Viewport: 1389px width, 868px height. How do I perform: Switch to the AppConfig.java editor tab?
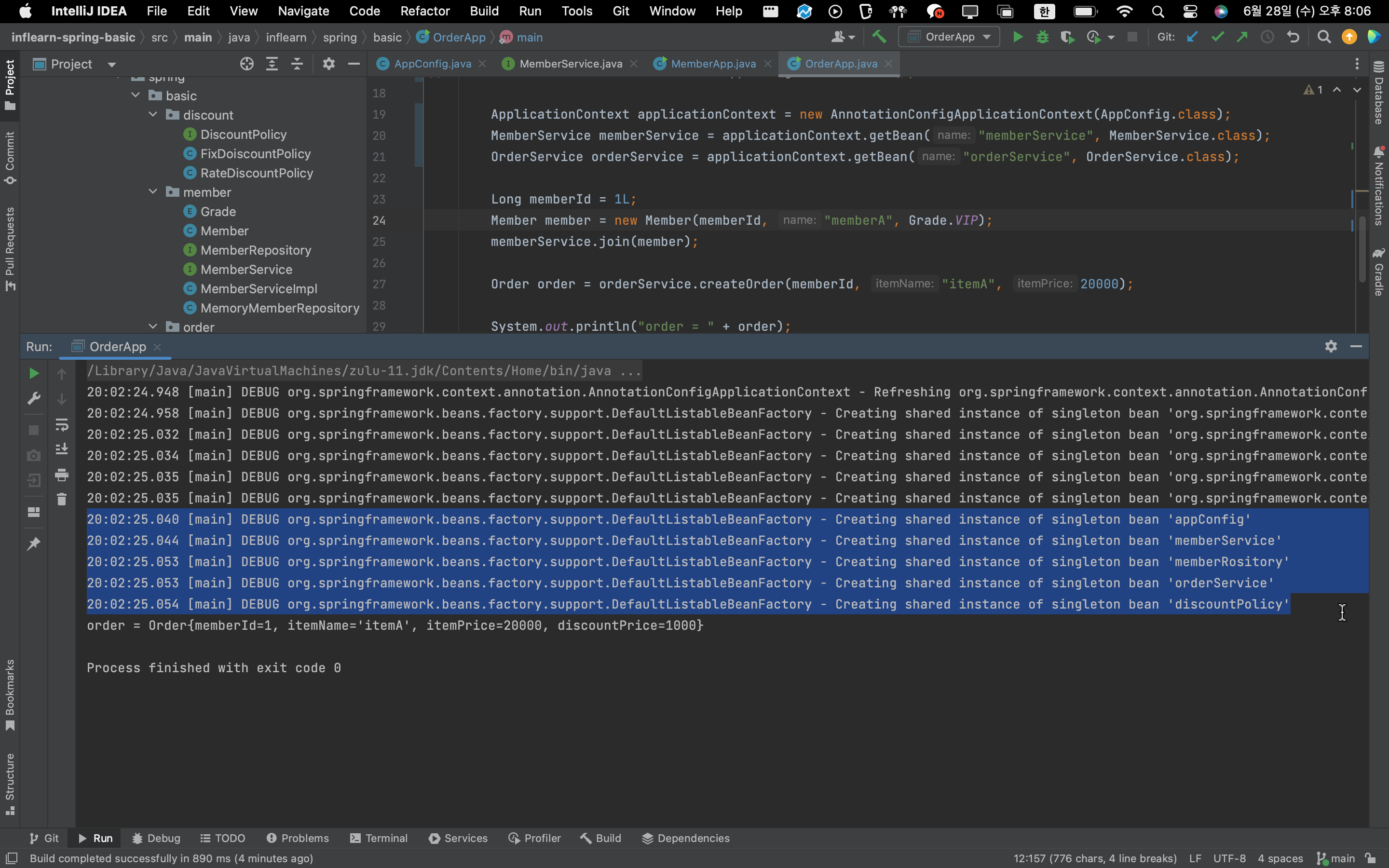tap(432, 64)
